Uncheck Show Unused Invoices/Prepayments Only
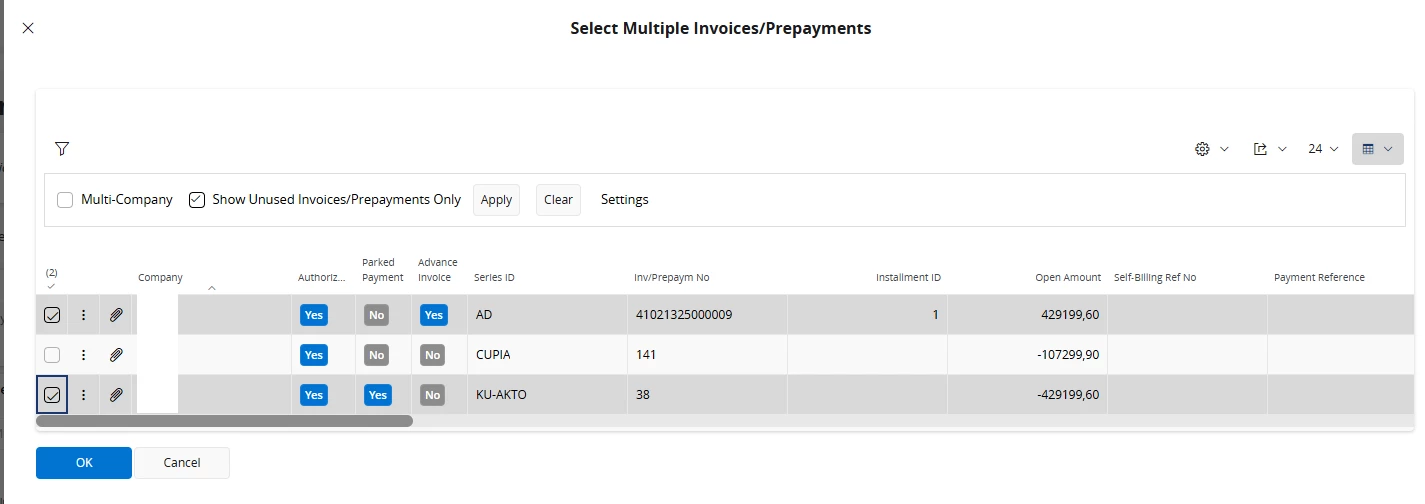This screenshot has width=1425, height=504. click(x=197, y=200)
